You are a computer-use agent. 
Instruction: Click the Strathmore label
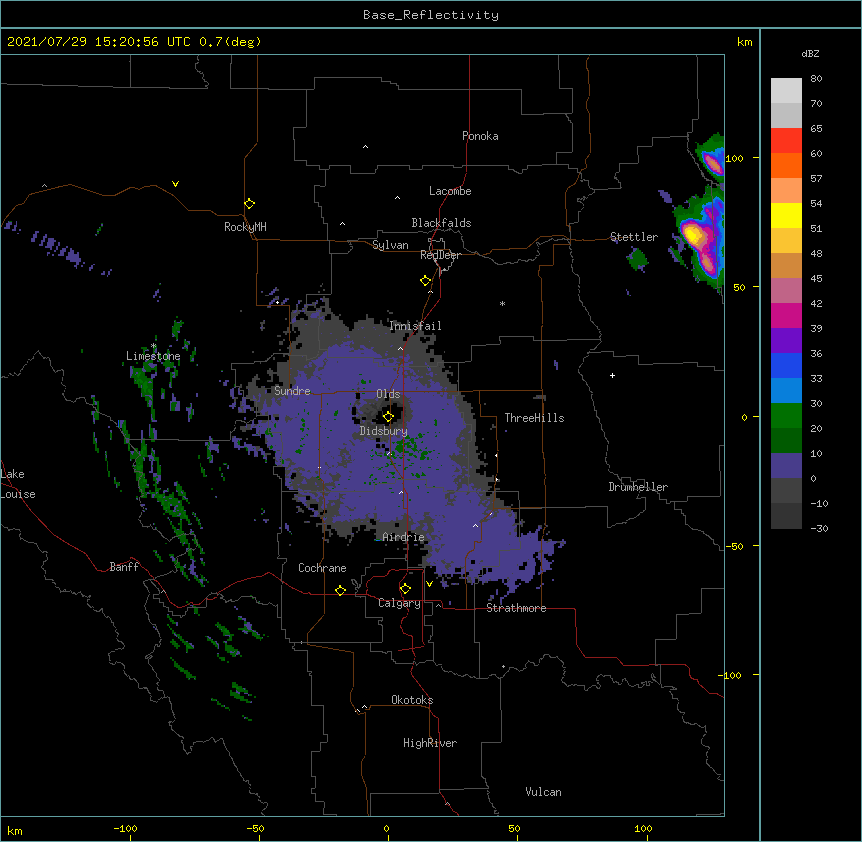(x=516, y=608)
